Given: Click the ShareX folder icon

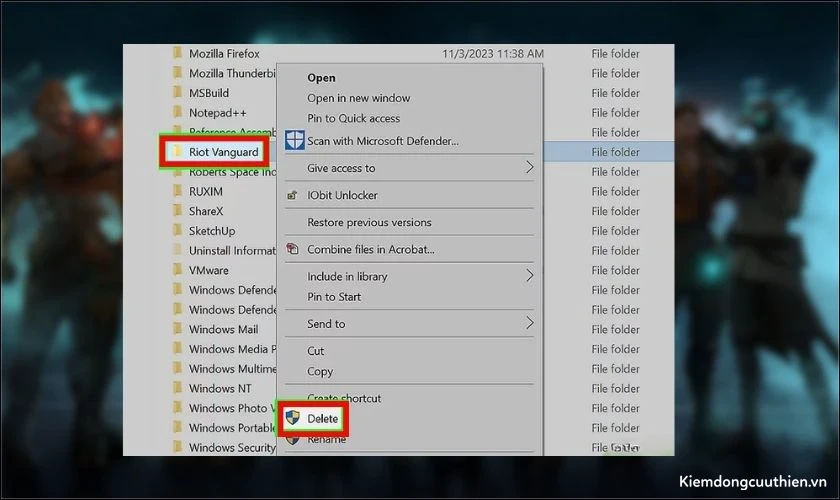Looking at the screenshot, I should 177,211.
